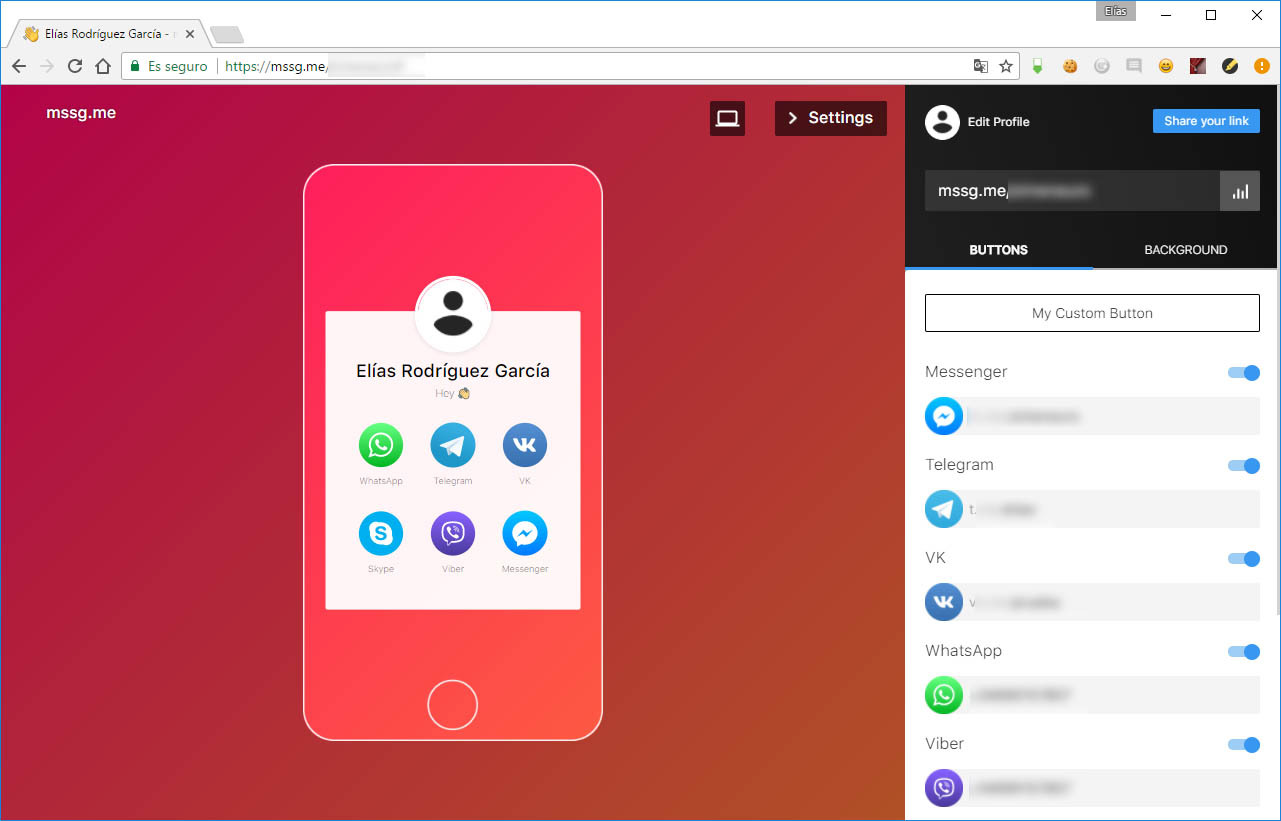Click the VK icon in phone preview

coord(525,445)
